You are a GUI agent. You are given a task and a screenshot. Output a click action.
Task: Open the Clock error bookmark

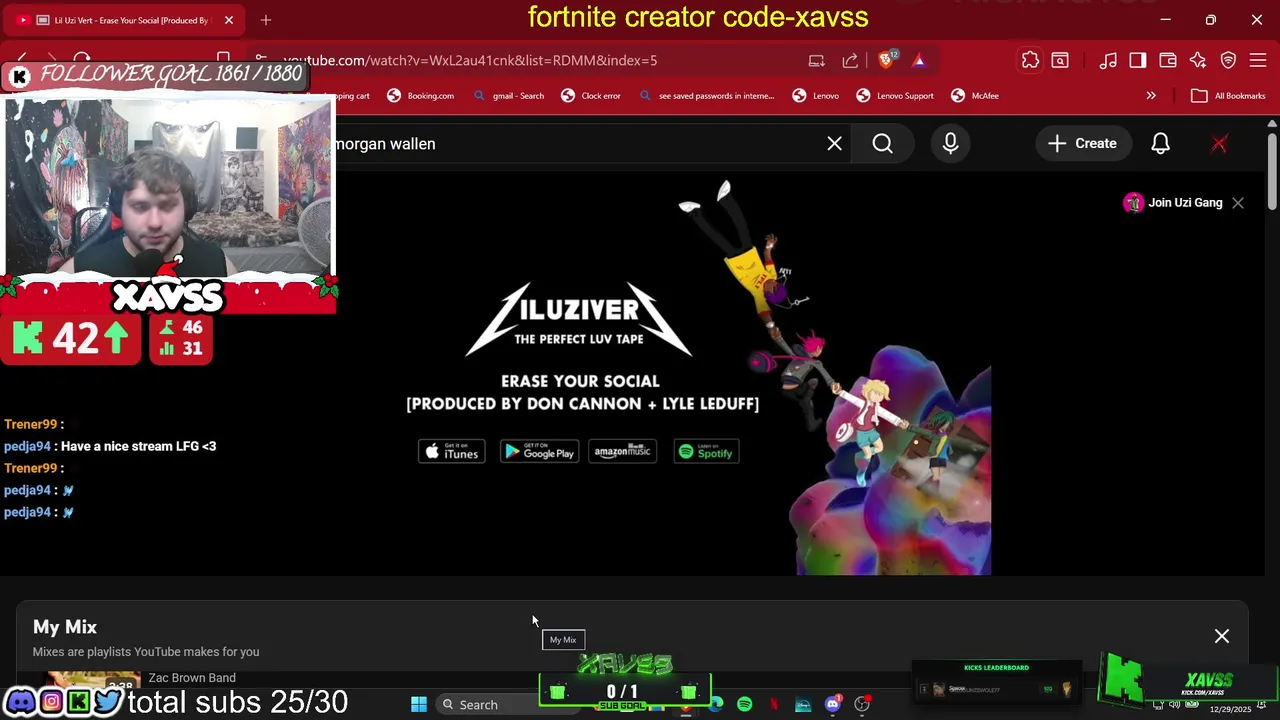coord(591,96)
